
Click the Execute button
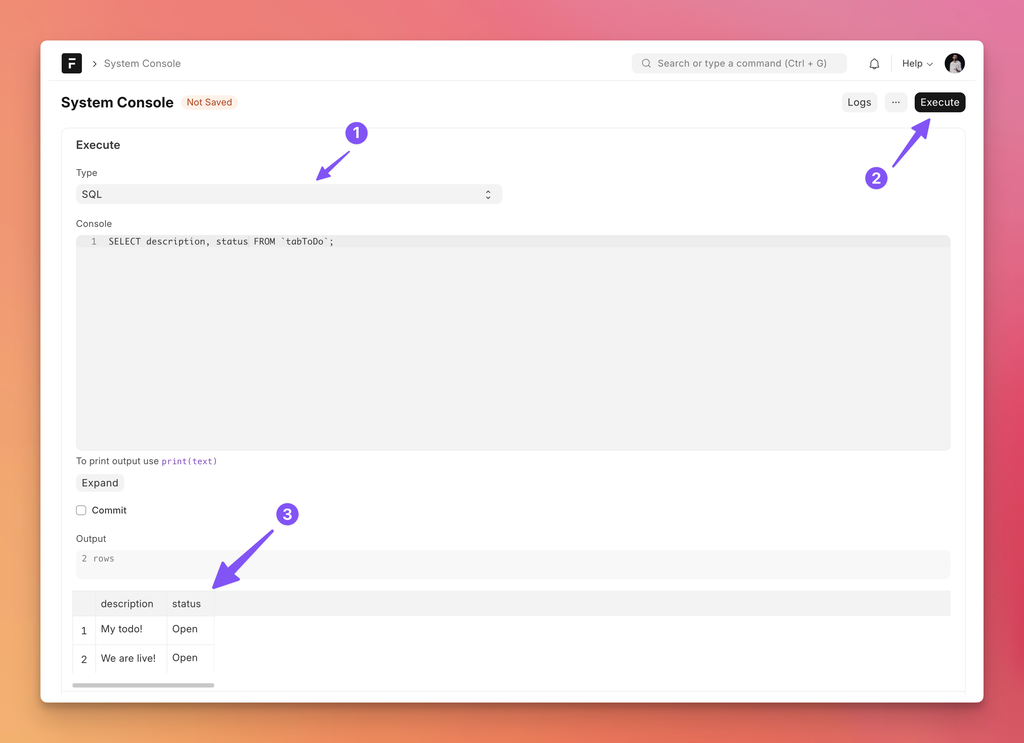[x=939, y=102]
